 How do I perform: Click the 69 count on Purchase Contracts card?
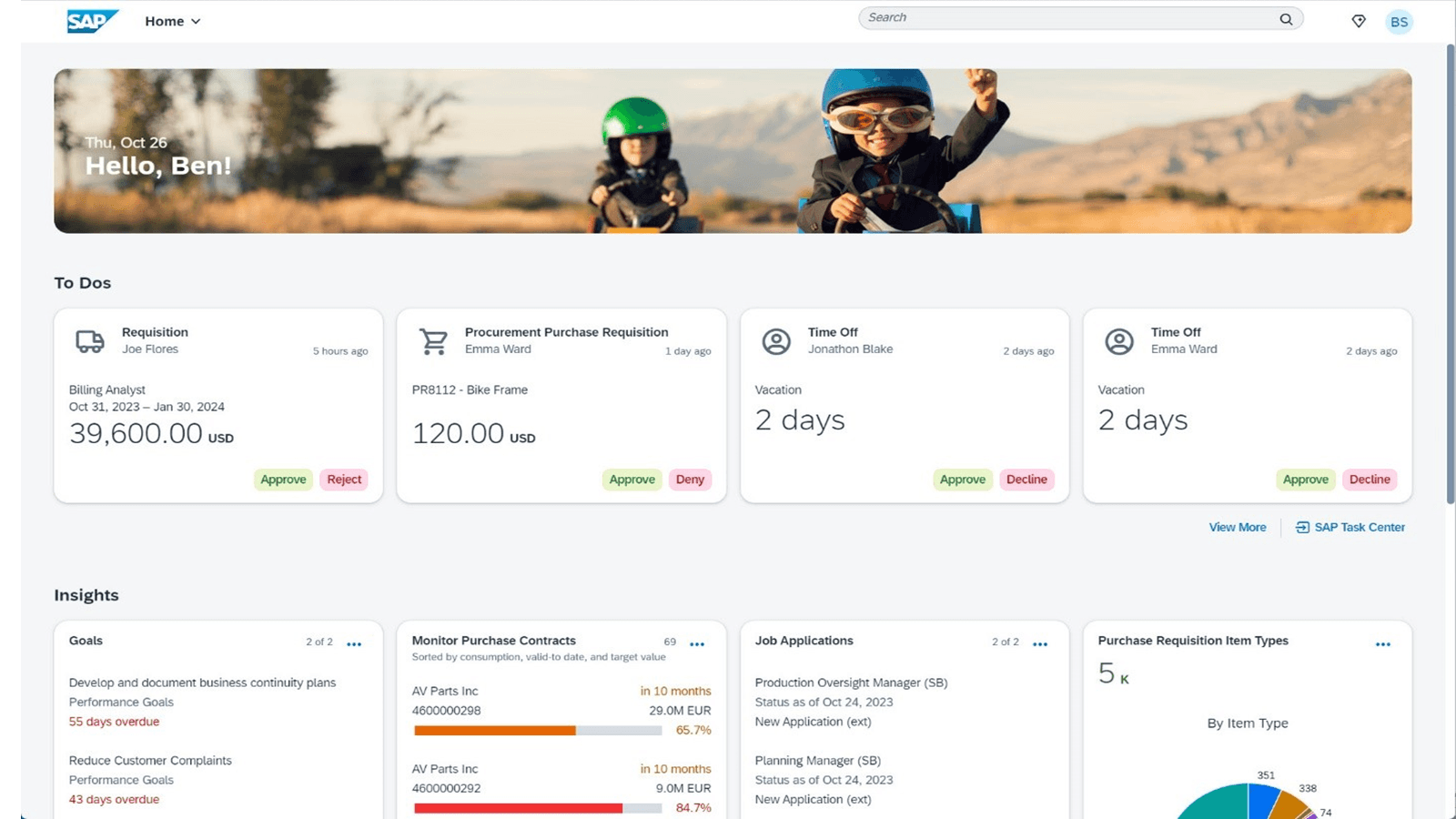click(x=670, y=642)
